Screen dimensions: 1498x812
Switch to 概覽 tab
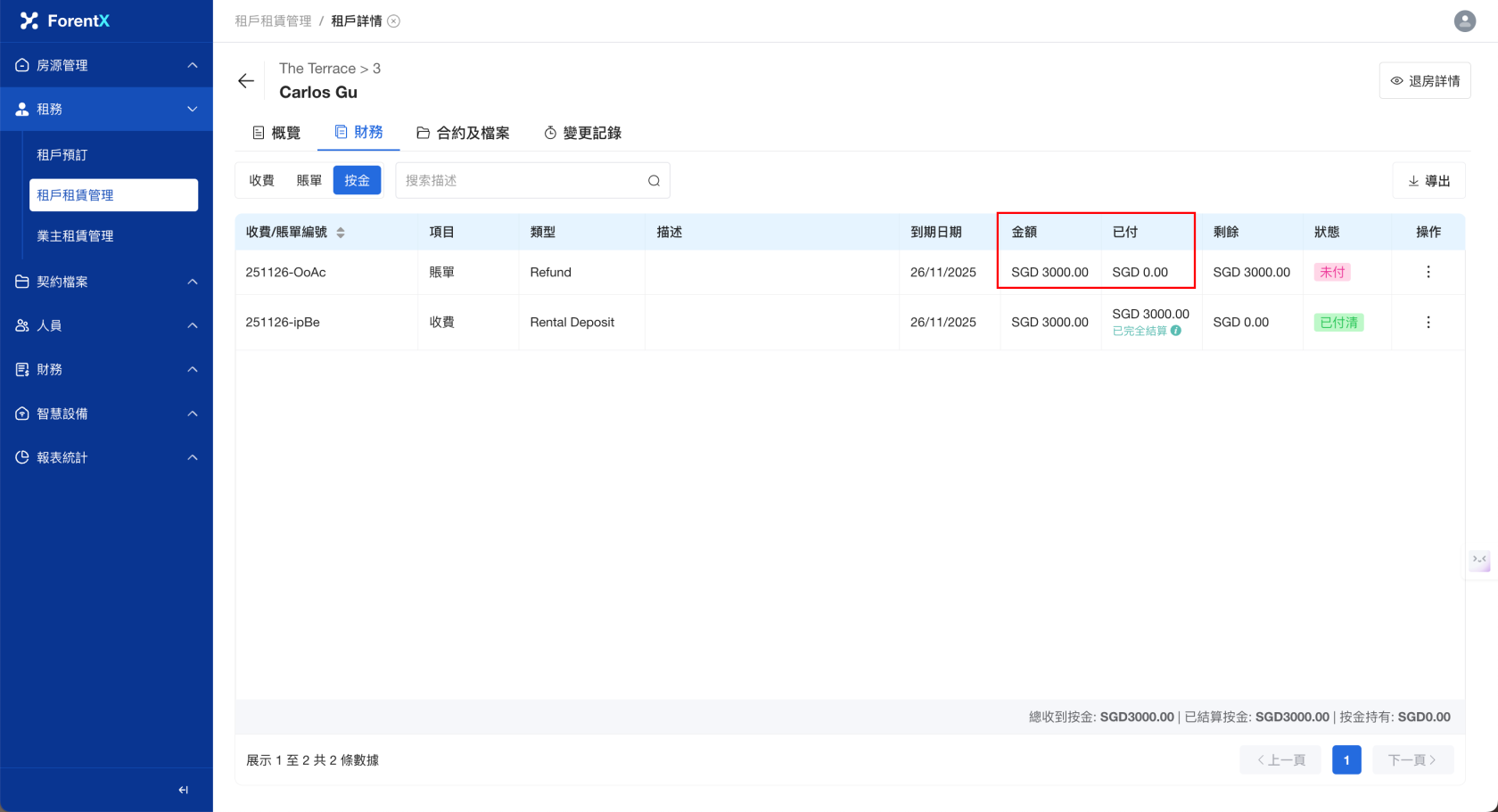point(276,133)
